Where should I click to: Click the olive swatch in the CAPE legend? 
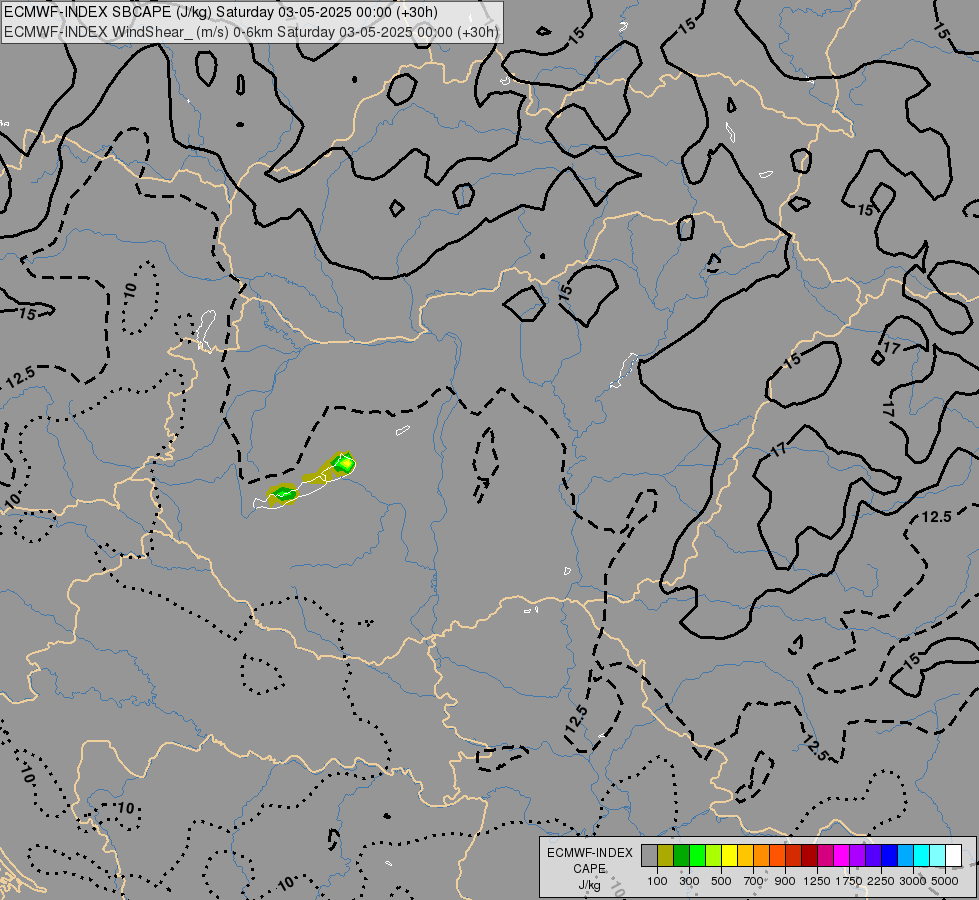[x=666, y=855]
